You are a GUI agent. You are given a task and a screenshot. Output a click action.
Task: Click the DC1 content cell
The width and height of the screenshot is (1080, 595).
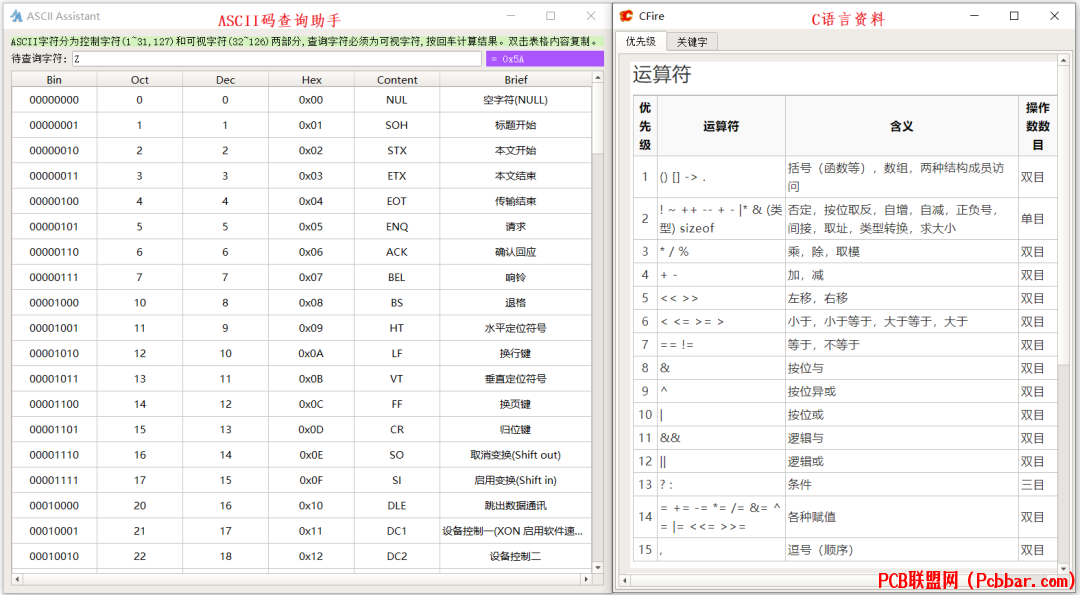[397, 531]
